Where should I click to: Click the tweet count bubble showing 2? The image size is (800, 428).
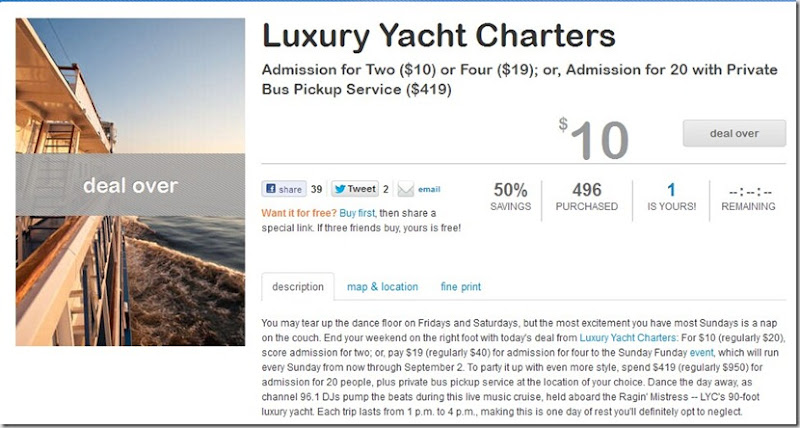tap(387, 189)
